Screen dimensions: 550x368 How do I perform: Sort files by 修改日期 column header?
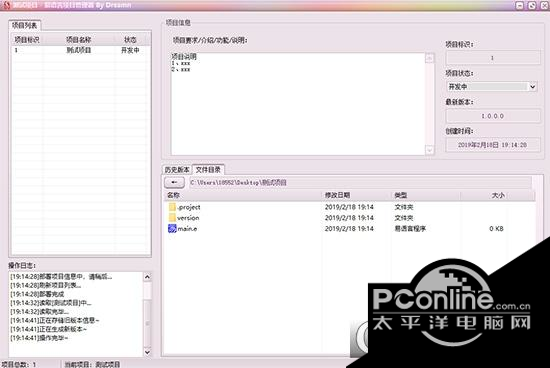pos(357,195)
